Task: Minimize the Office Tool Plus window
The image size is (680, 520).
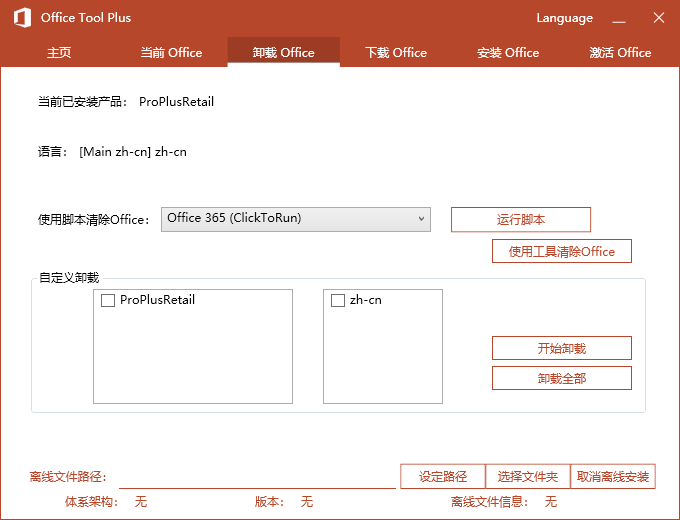Action: [621, 18]
